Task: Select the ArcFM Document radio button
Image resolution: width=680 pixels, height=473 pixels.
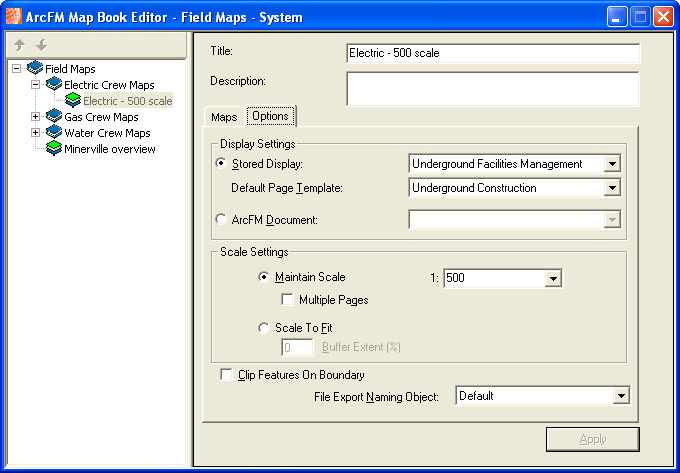Action: [221, 219]
